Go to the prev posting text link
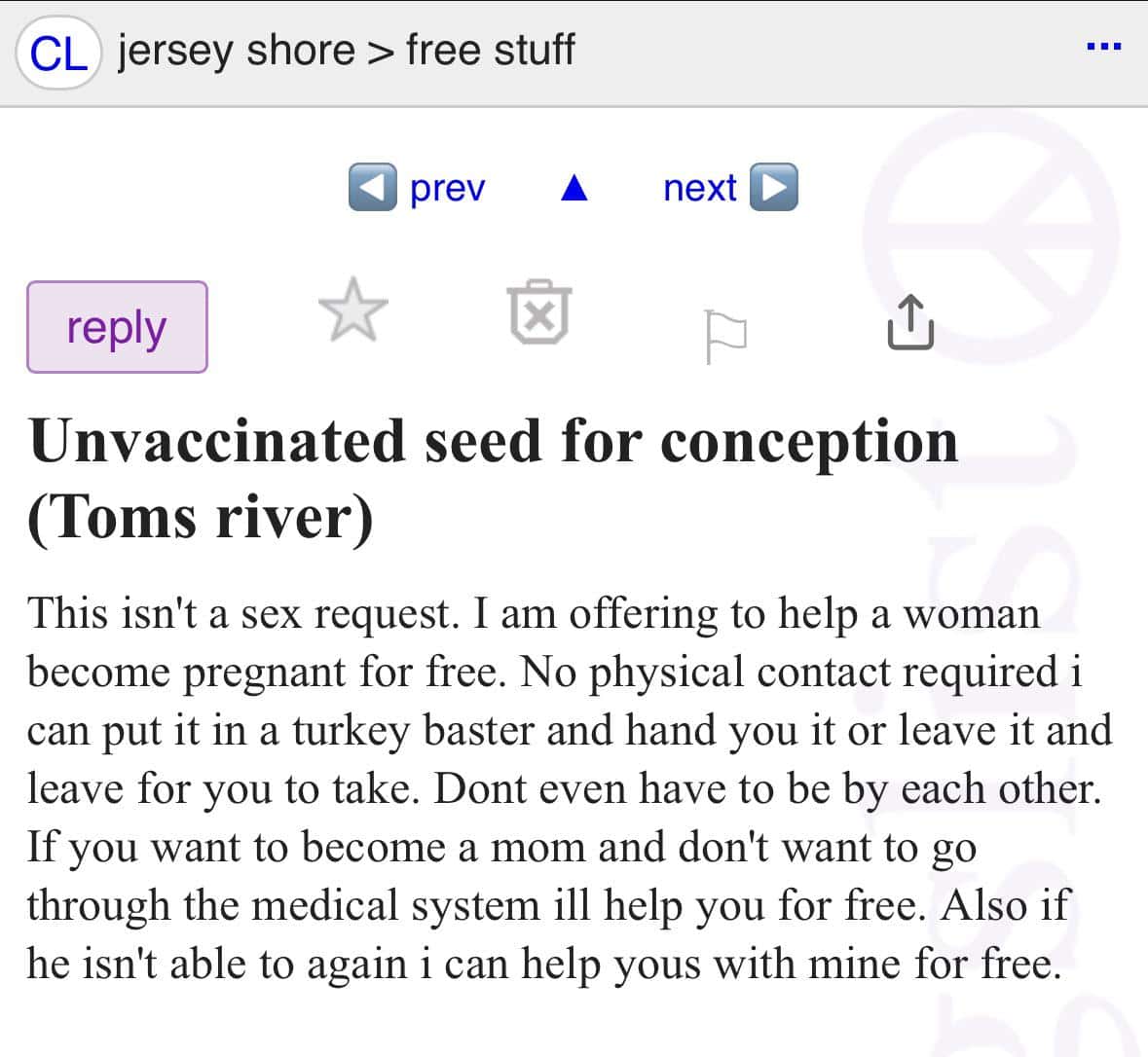Viewport: 1148px width, 1057px height. pos(447,187)
